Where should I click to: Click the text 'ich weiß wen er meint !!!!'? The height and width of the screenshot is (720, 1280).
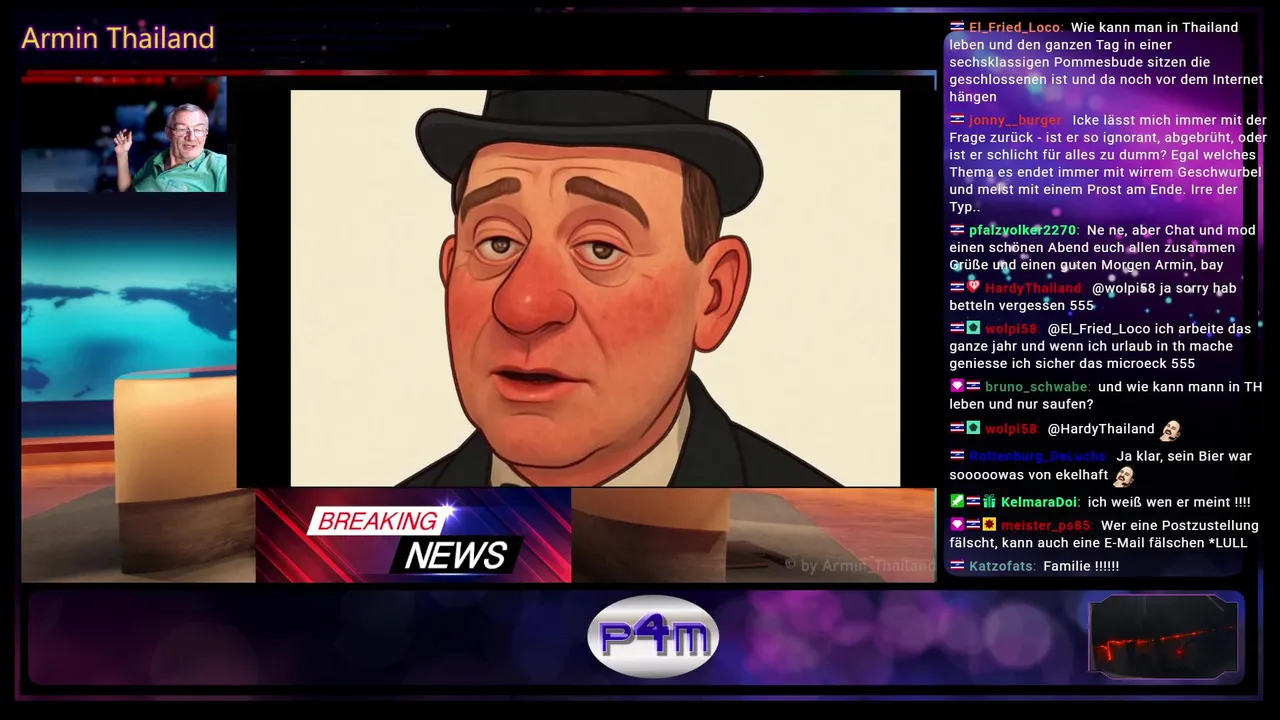click(x=1169, y=502)
